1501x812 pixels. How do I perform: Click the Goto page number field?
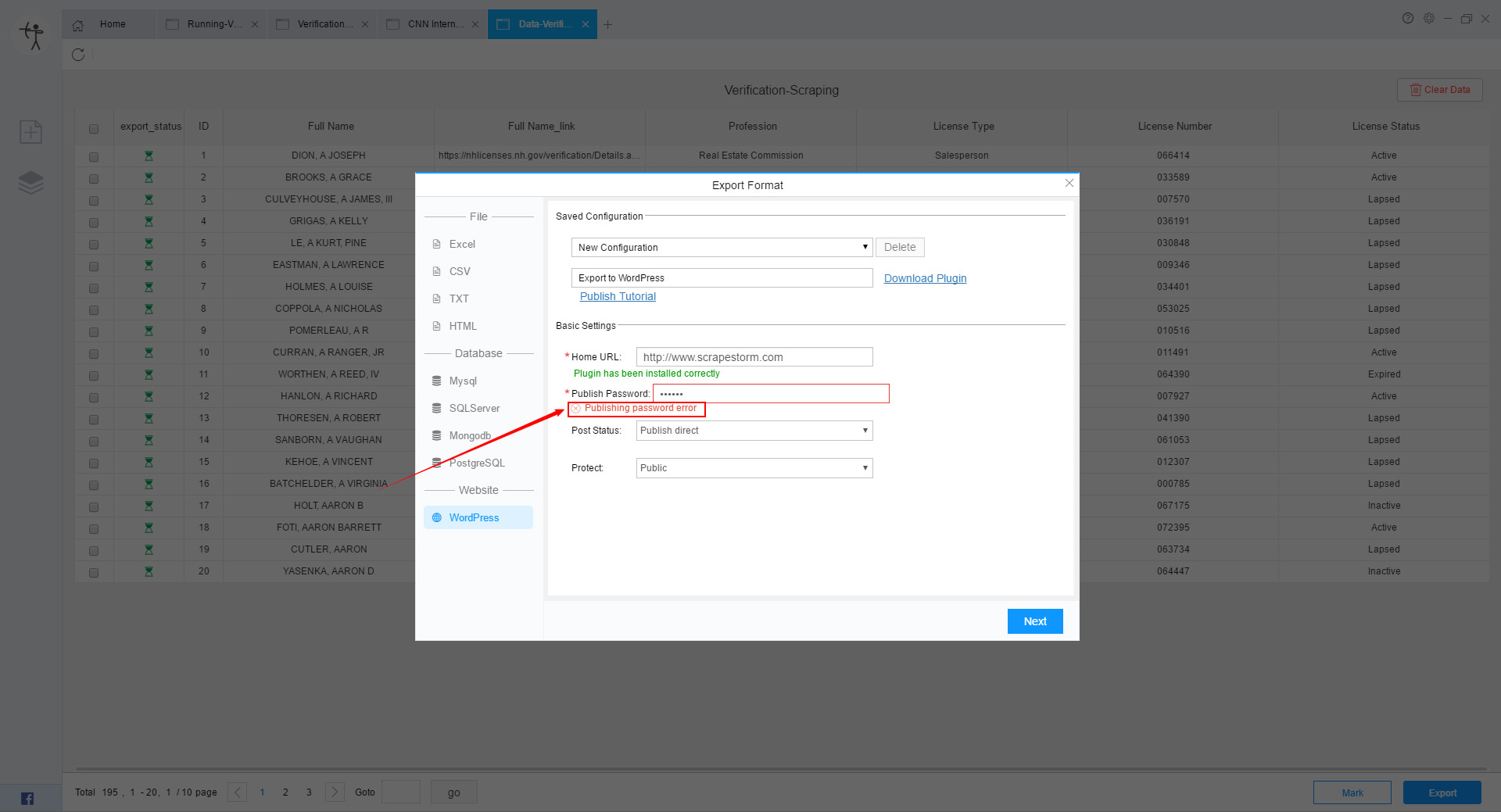click(401, 792)
